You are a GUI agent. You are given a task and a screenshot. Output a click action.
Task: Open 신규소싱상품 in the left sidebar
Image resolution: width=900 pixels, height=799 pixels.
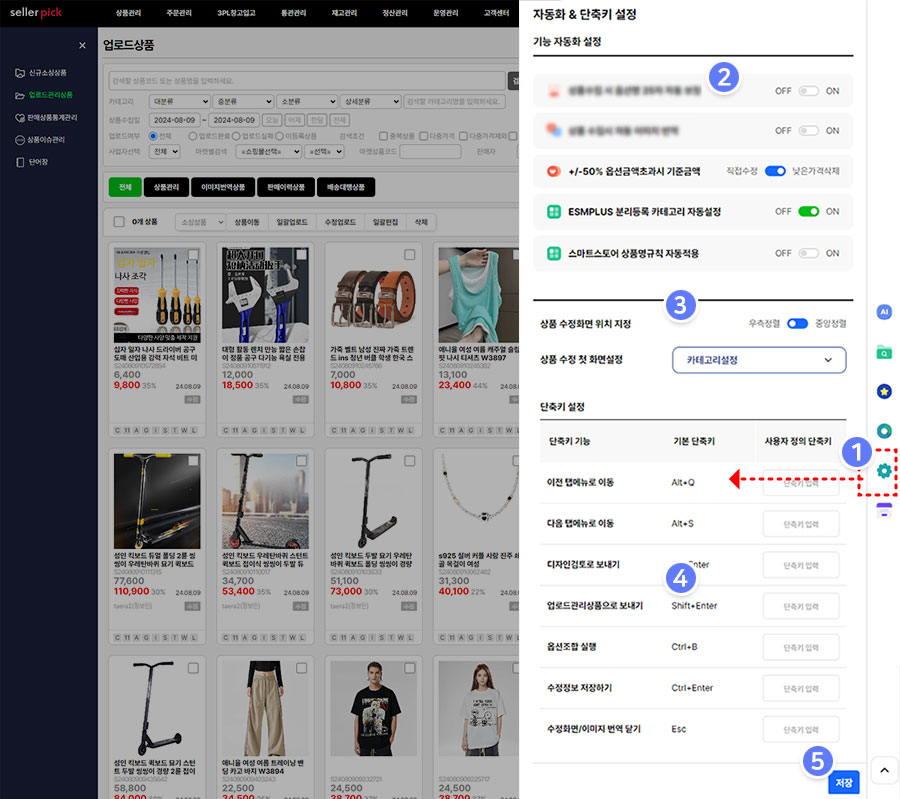[47, 73]
